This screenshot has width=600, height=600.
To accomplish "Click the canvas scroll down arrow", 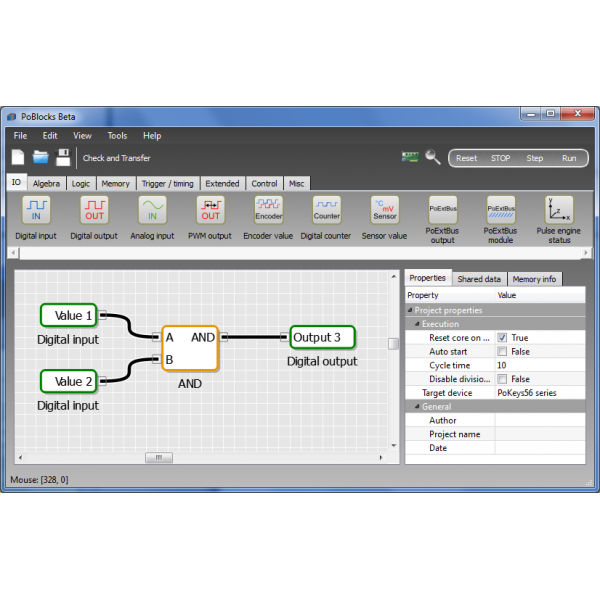I will [394, 445].
